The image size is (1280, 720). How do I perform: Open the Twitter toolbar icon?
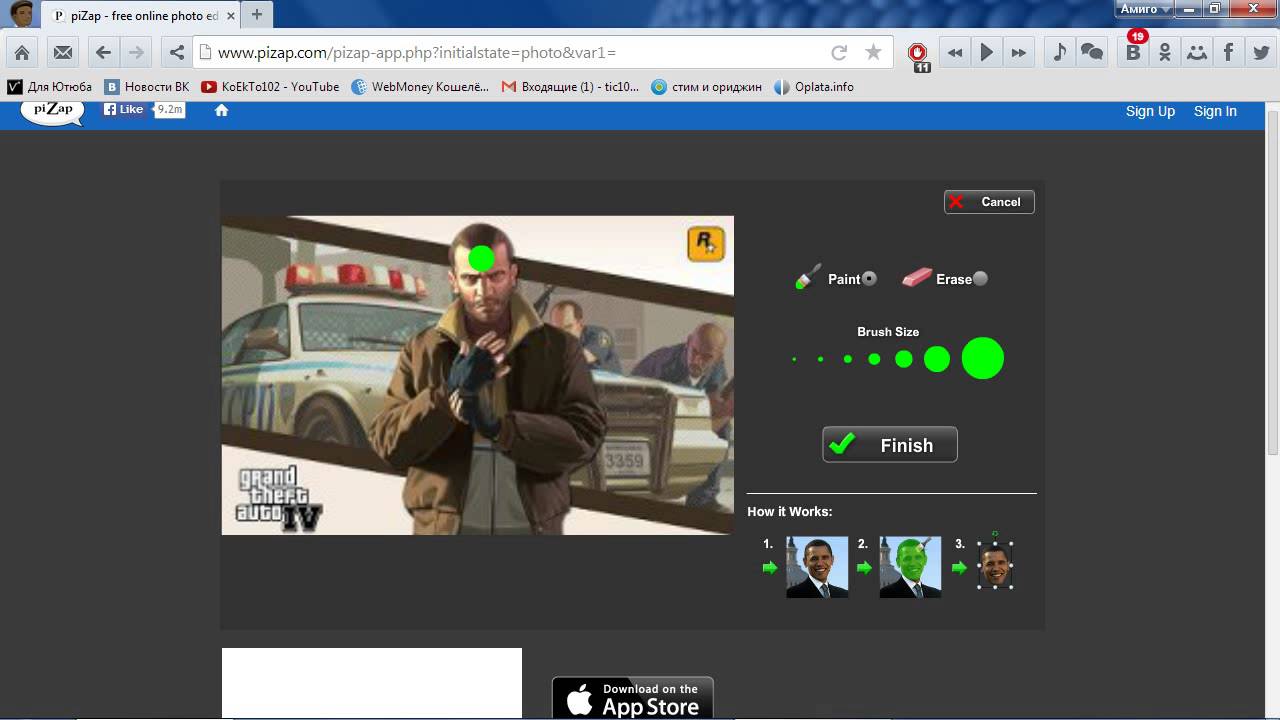point(1261,53)
